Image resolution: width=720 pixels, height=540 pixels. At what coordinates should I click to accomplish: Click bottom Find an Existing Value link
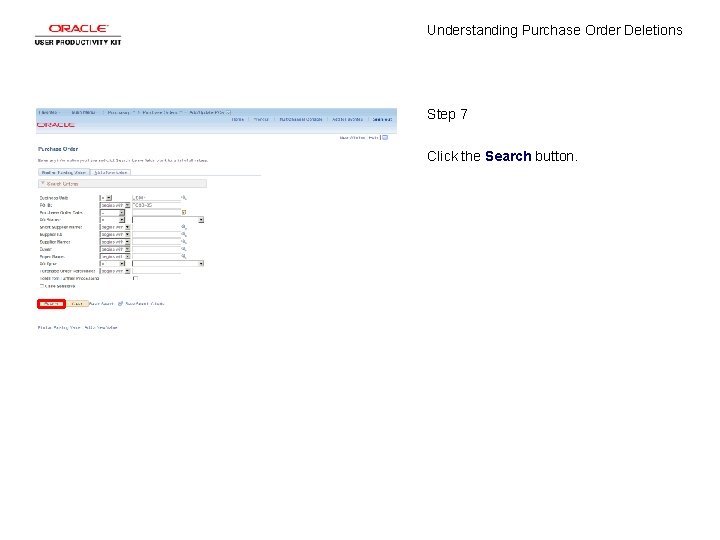point(59,328)
